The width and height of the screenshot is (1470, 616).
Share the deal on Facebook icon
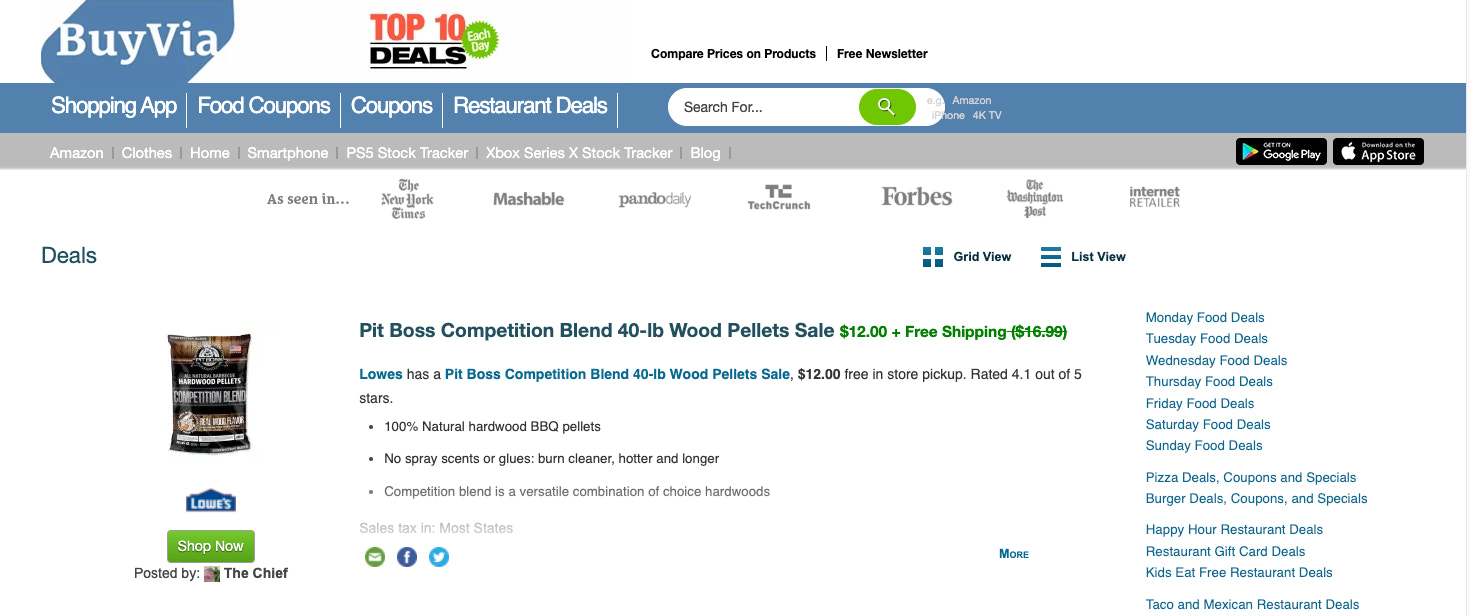(407, 557)
